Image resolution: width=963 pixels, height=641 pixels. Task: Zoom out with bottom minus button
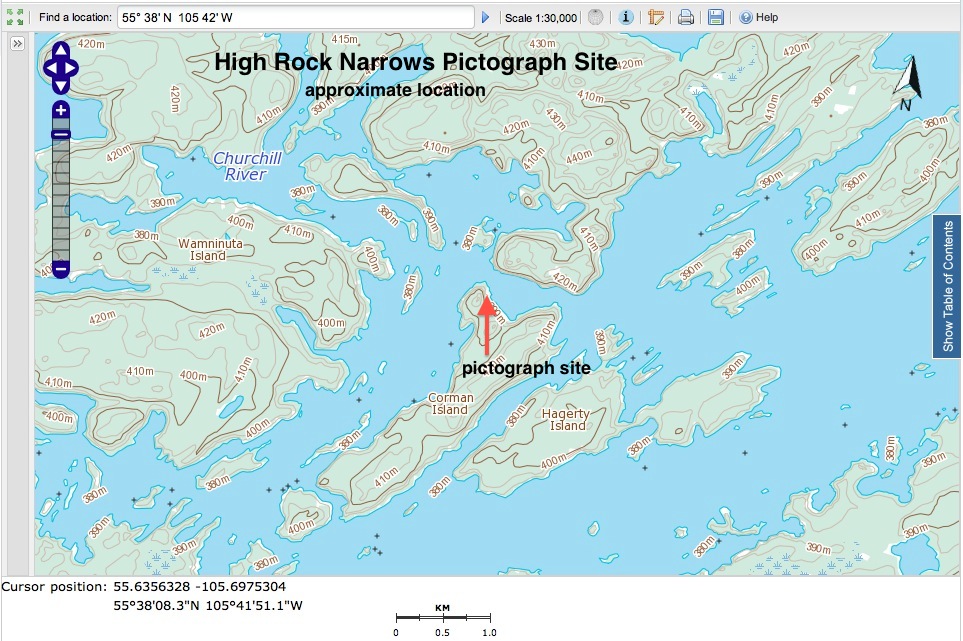[61, 269]
